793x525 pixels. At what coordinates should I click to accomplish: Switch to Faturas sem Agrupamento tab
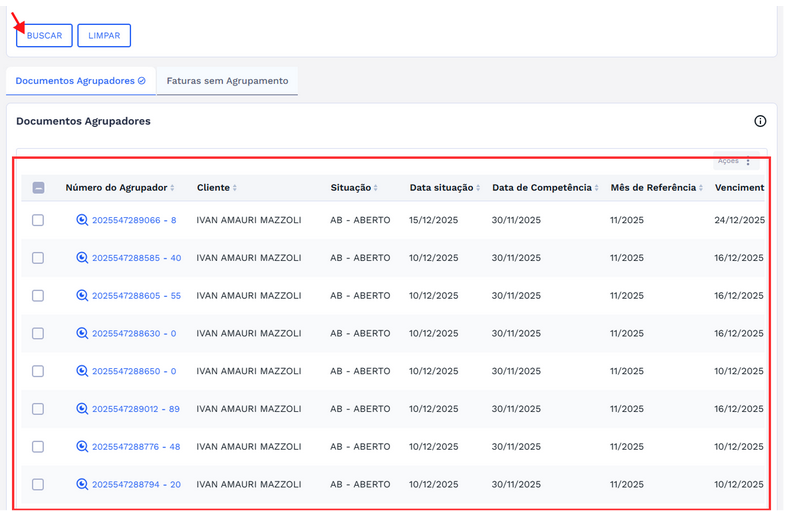pos(227,81)
